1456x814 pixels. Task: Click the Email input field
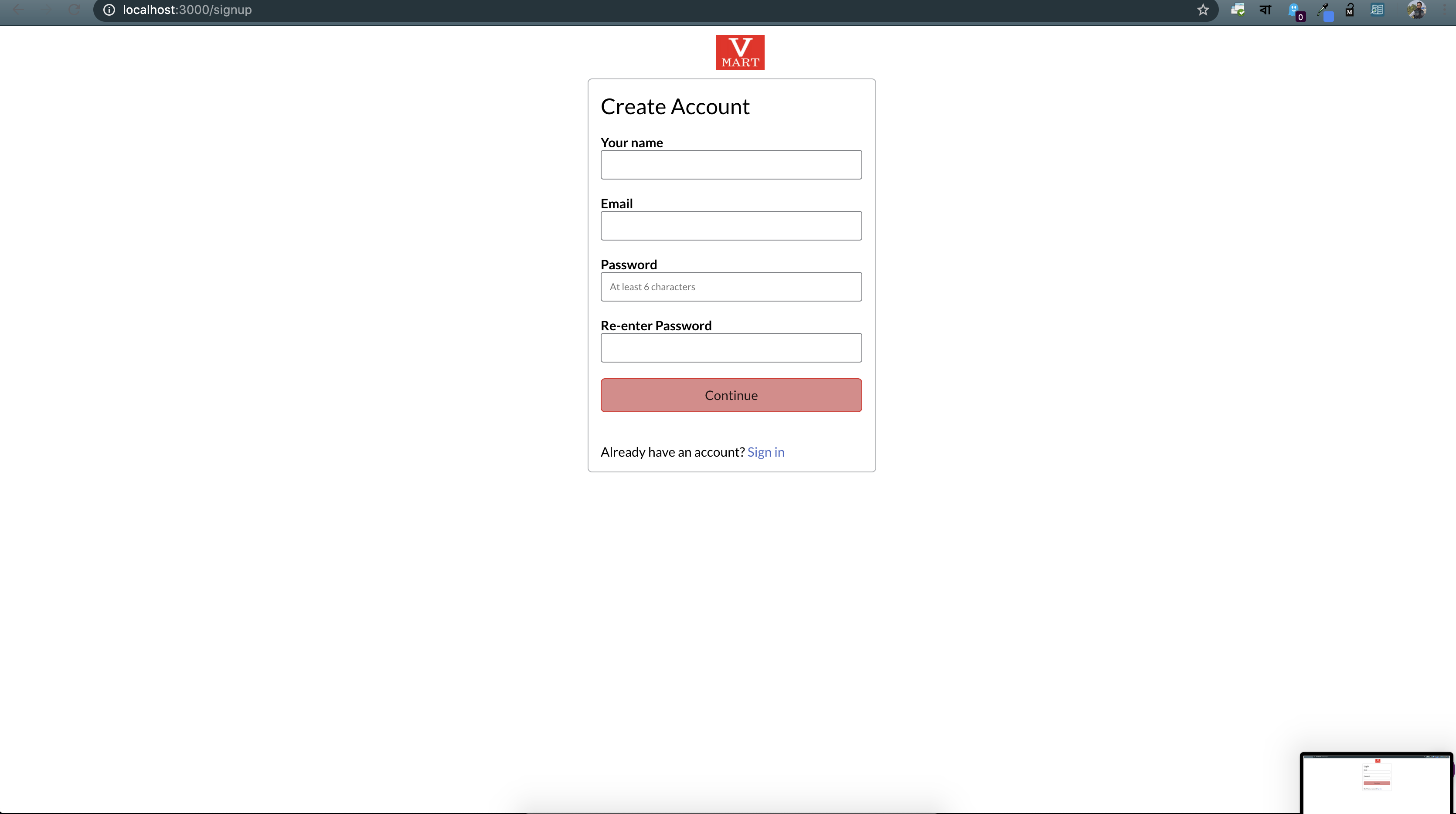pos(731,225)
